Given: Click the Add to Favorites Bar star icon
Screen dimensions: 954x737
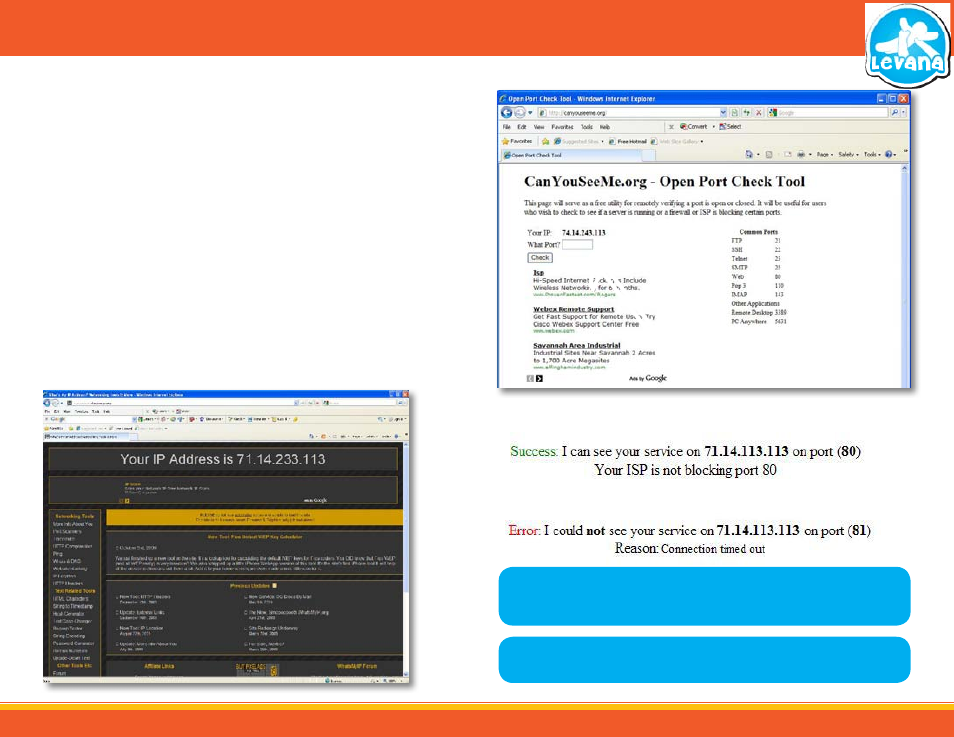Looking at the screenshot, I should coord(545,141).
